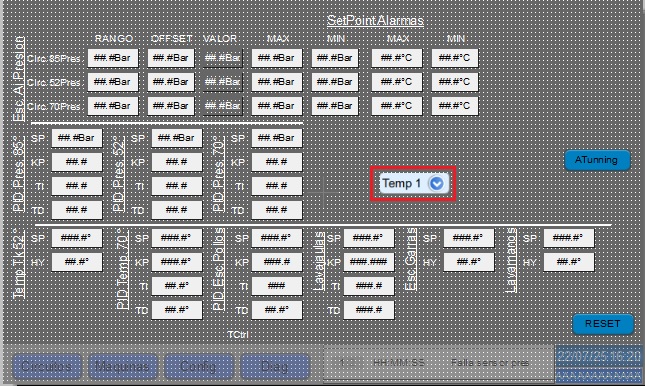645x386 pixels.
Task: Click the VALOR display for Circ.85Pres
Action: point(223,58)
